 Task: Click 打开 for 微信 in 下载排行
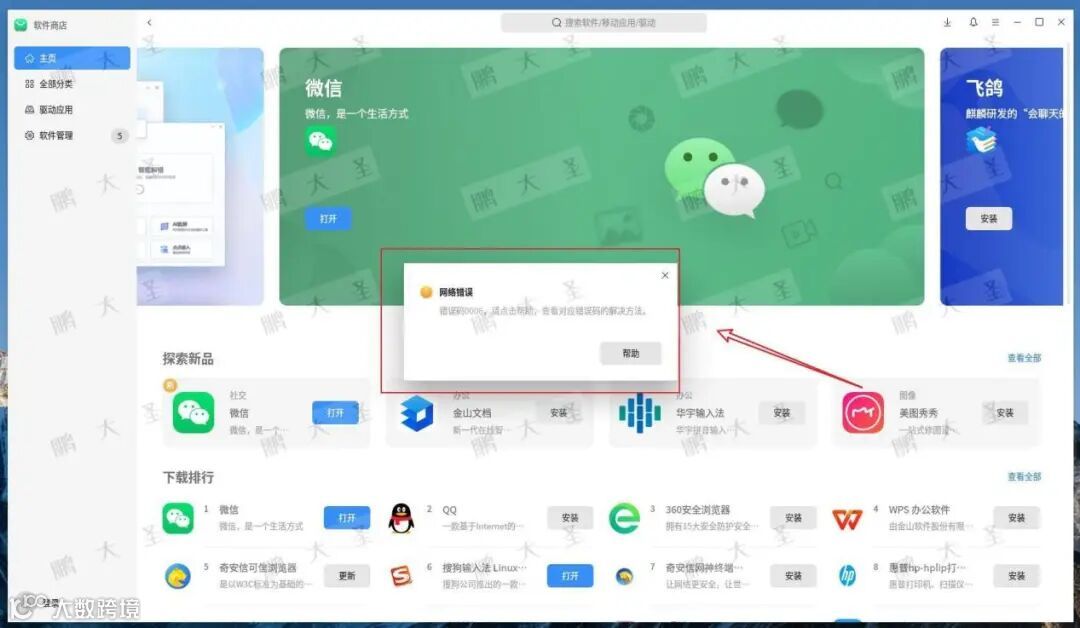[x=347, y=518]
